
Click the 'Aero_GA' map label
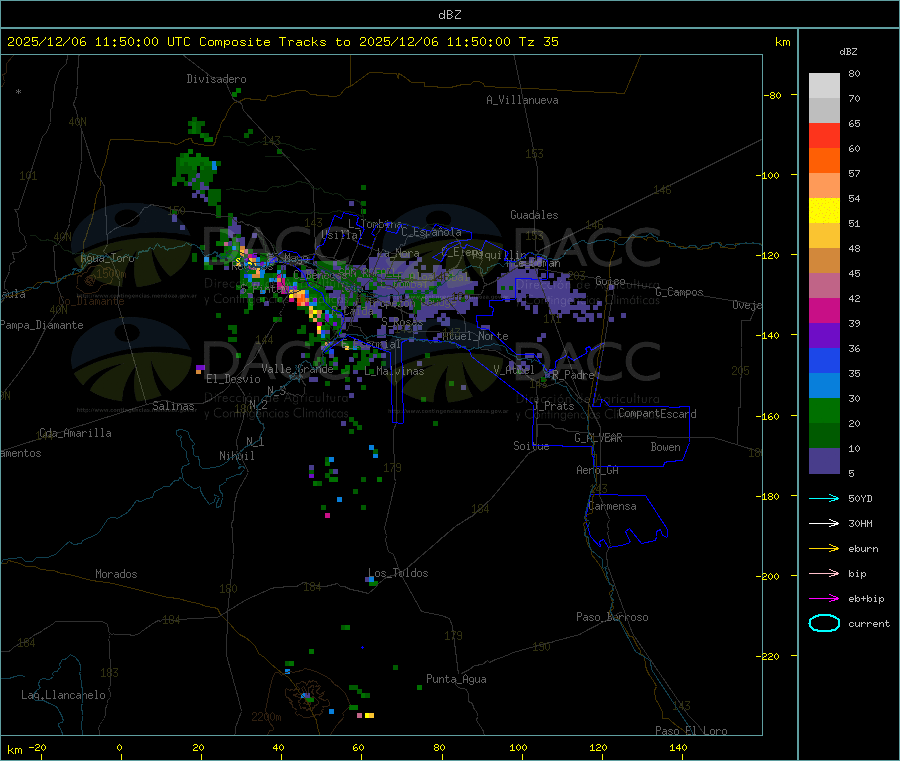pos(598,470)
